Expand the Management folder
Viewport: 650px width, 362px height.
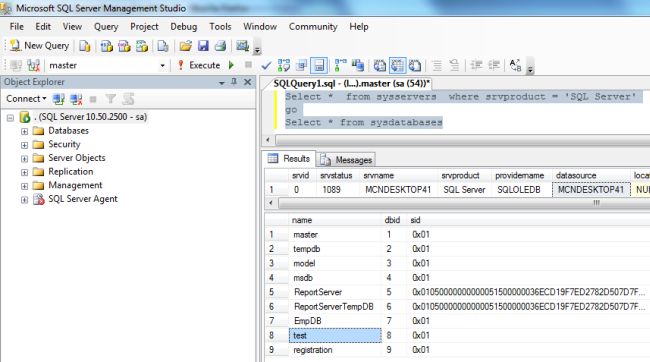tap(24, 186)
